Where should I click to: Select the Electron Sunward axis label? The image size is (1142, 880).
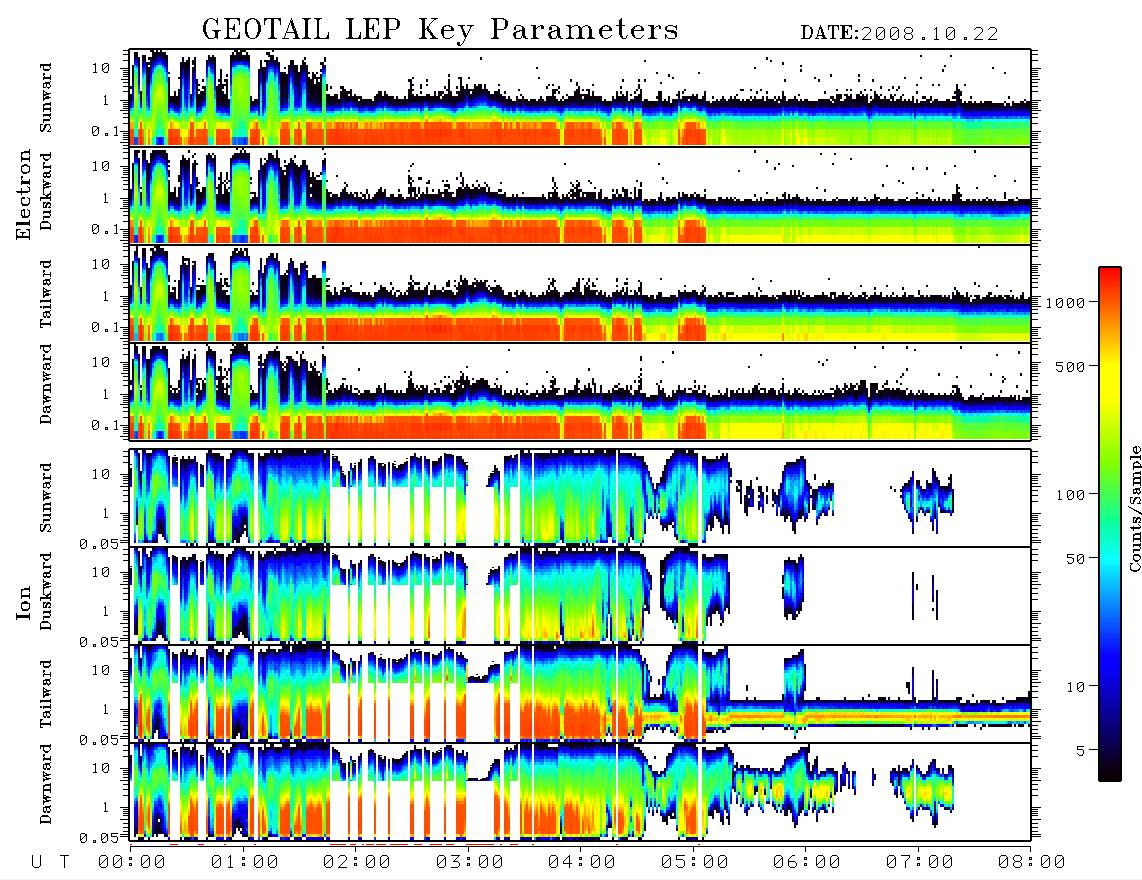point(46,98)
